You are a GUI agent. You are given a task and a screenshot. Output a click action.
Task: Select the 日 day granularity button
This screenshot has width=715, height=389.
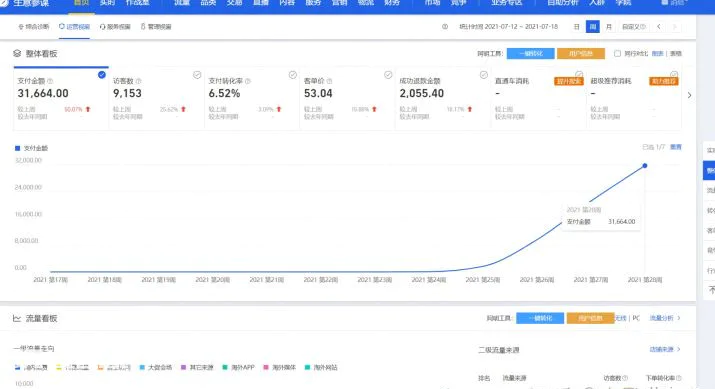576,27
